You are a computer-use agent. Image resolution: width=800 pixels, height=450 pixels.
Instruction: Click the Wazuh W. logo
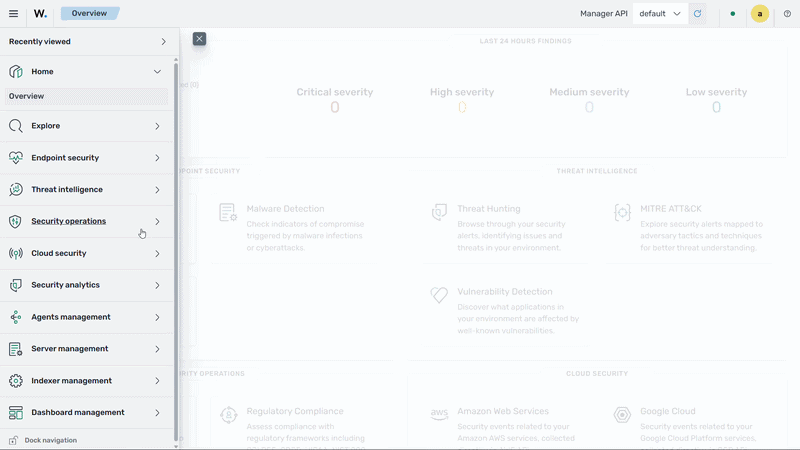click(x=40, y=14)
